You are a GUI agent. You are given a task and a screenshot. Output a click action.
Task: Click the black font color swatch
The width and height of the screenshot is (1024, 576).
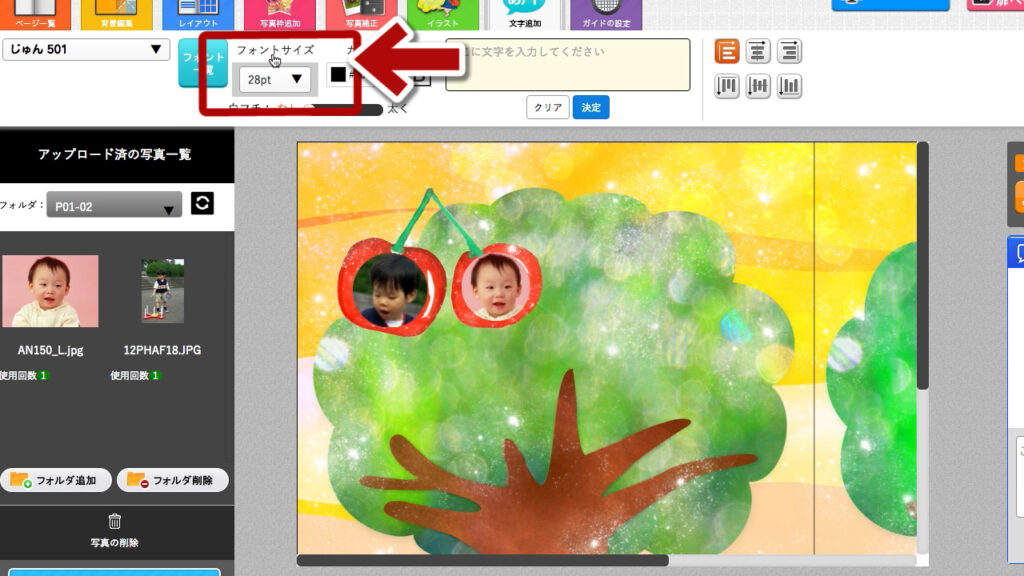coord(338,75)
